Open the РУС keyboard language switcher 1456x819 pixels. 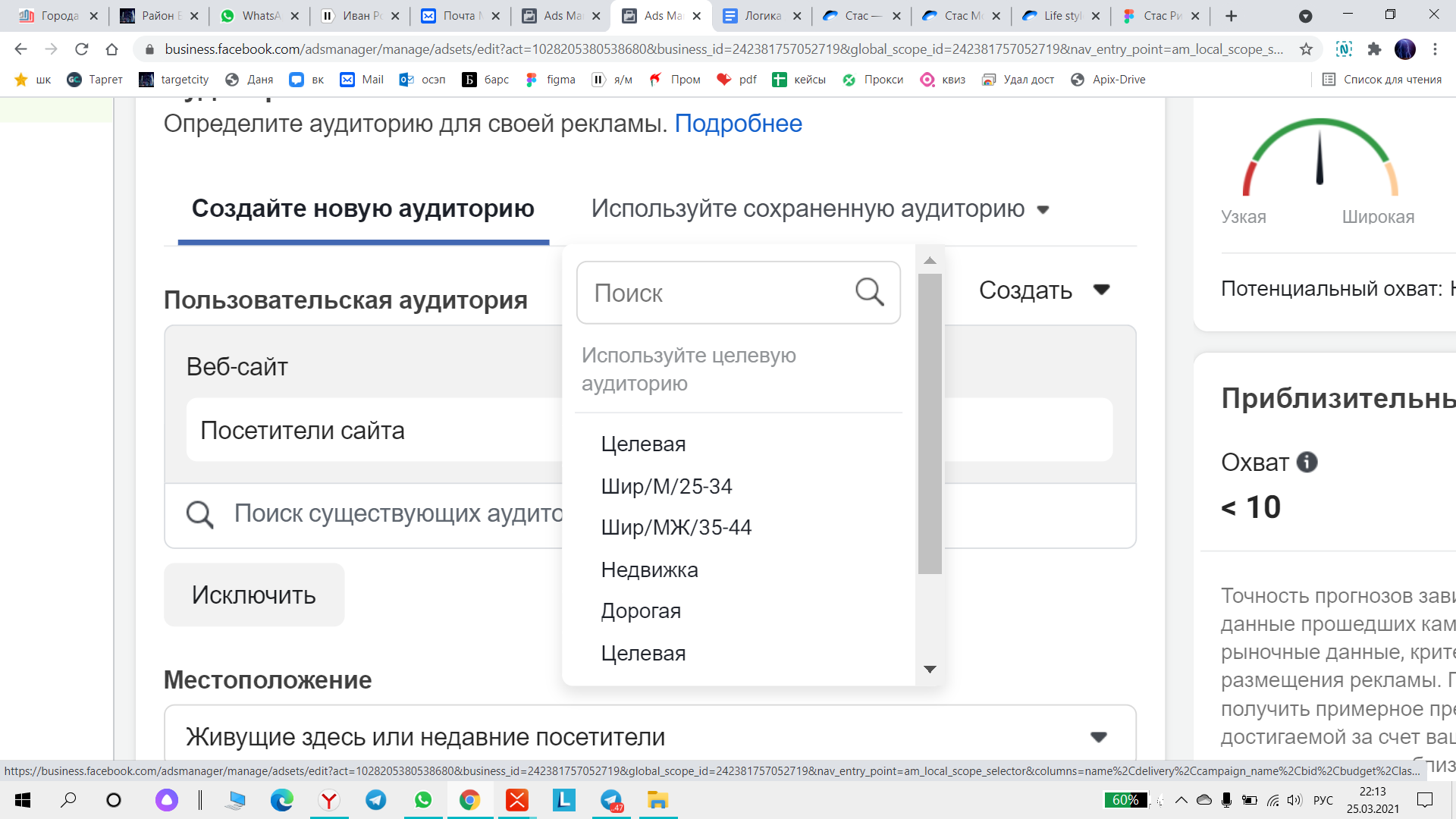(x=1323, y=800)
